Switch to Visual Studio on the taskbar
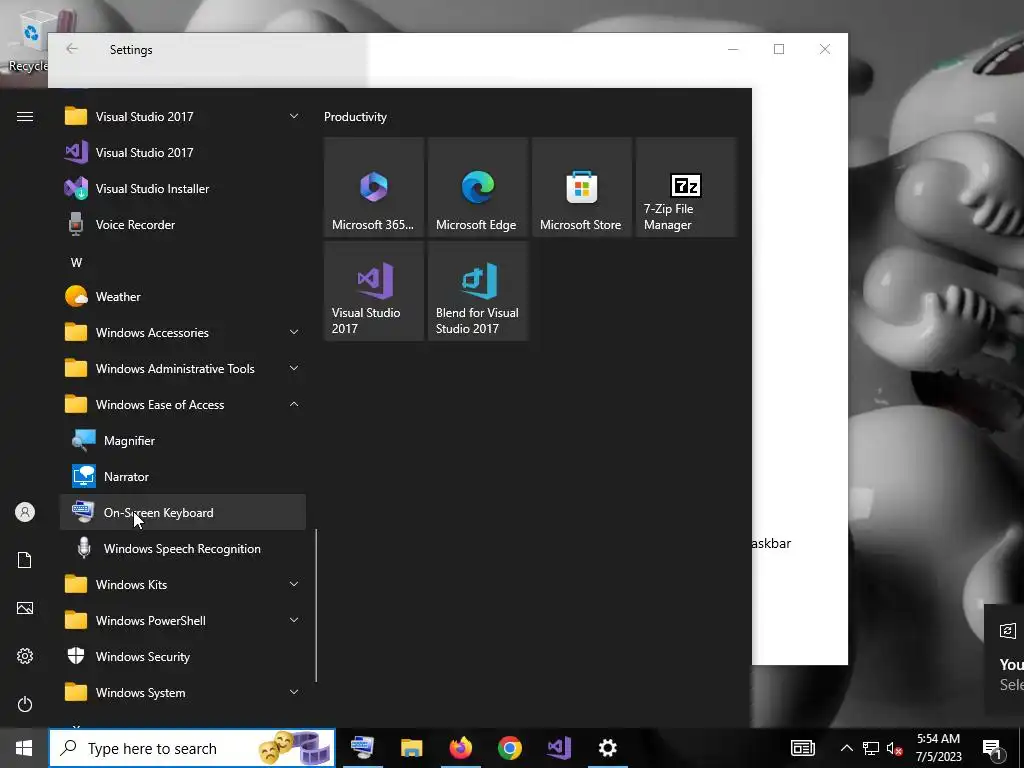 click(559, 748)
